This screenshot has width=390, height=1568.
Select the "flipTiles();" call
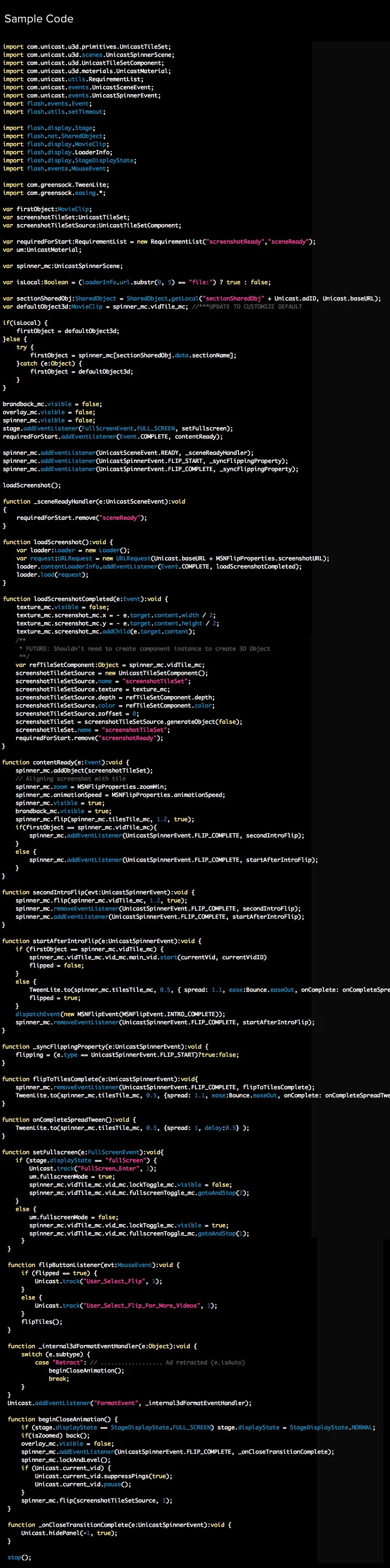[x=42, y=1322]
